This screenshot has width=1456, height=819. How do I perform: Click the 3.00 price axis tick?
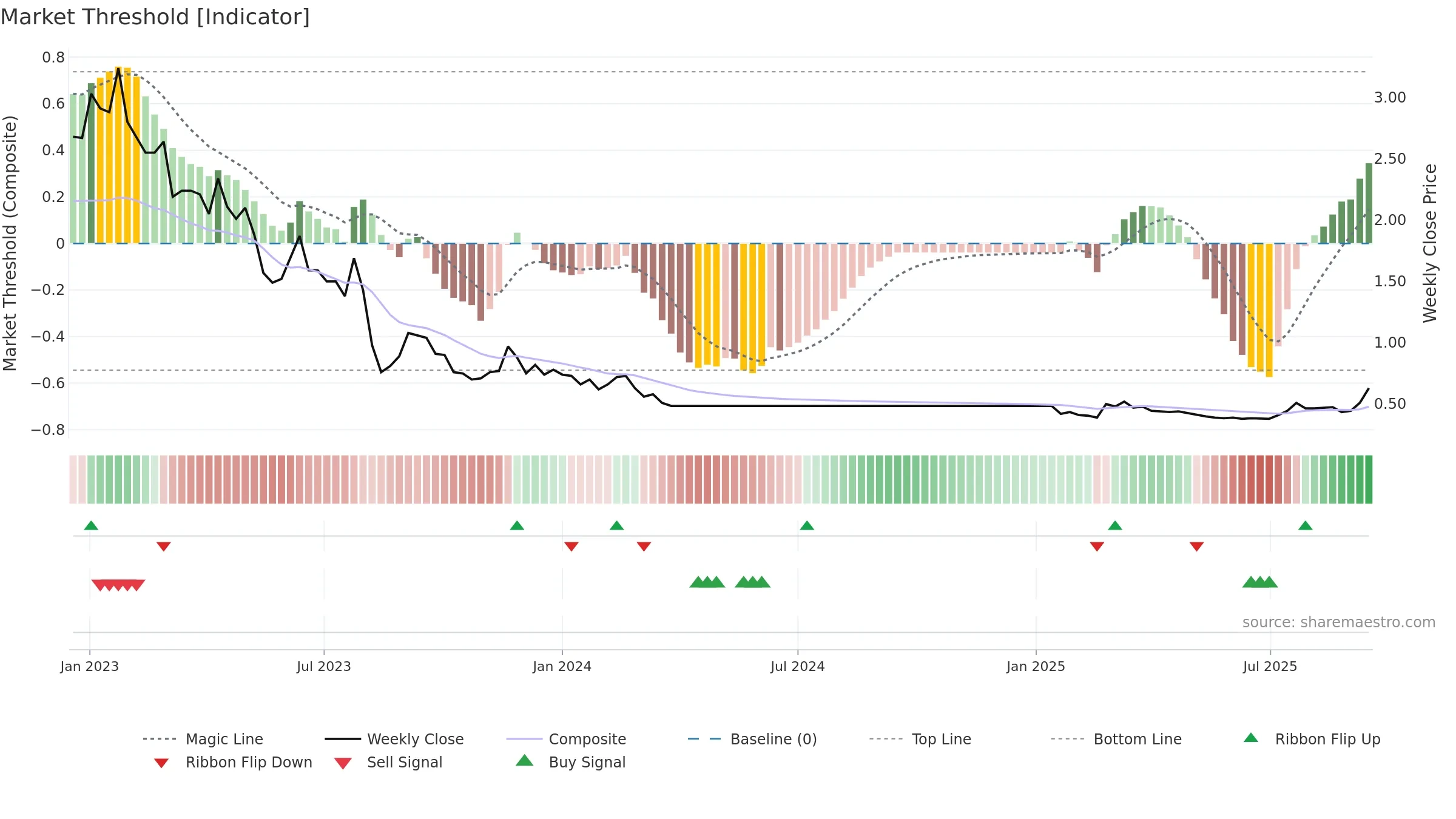[x=1390, y=98]
